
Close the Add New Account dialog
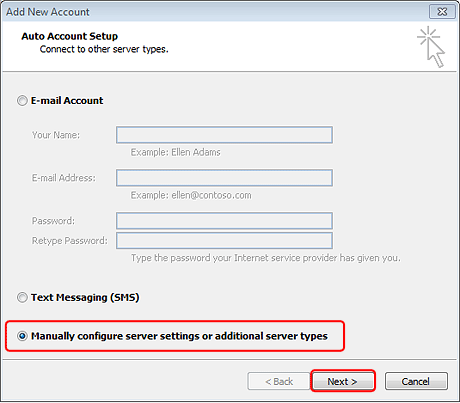coord(442,12)
